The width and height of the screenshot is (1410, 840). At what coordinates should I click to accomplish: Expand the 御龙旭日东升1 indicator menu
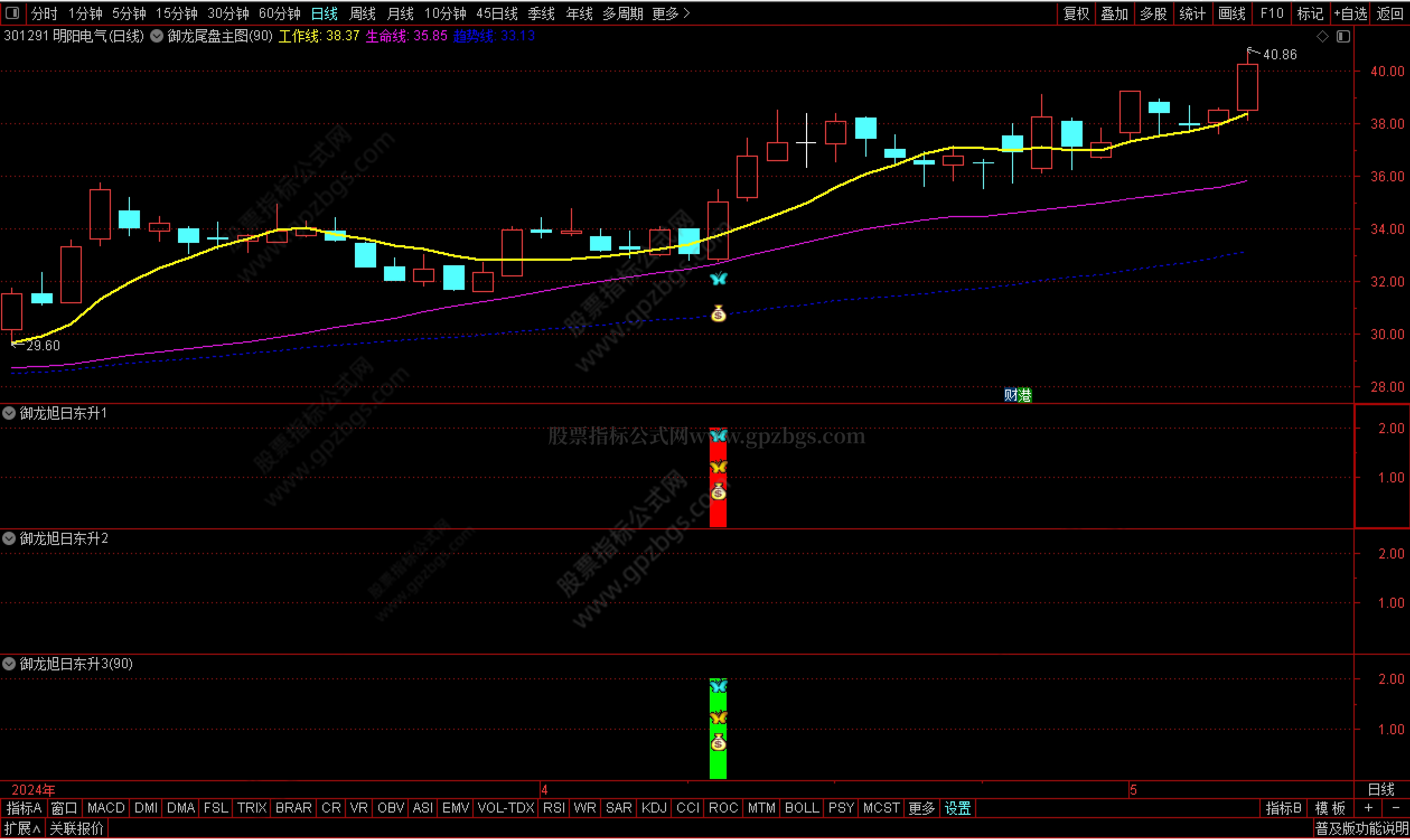coord(9,413)
